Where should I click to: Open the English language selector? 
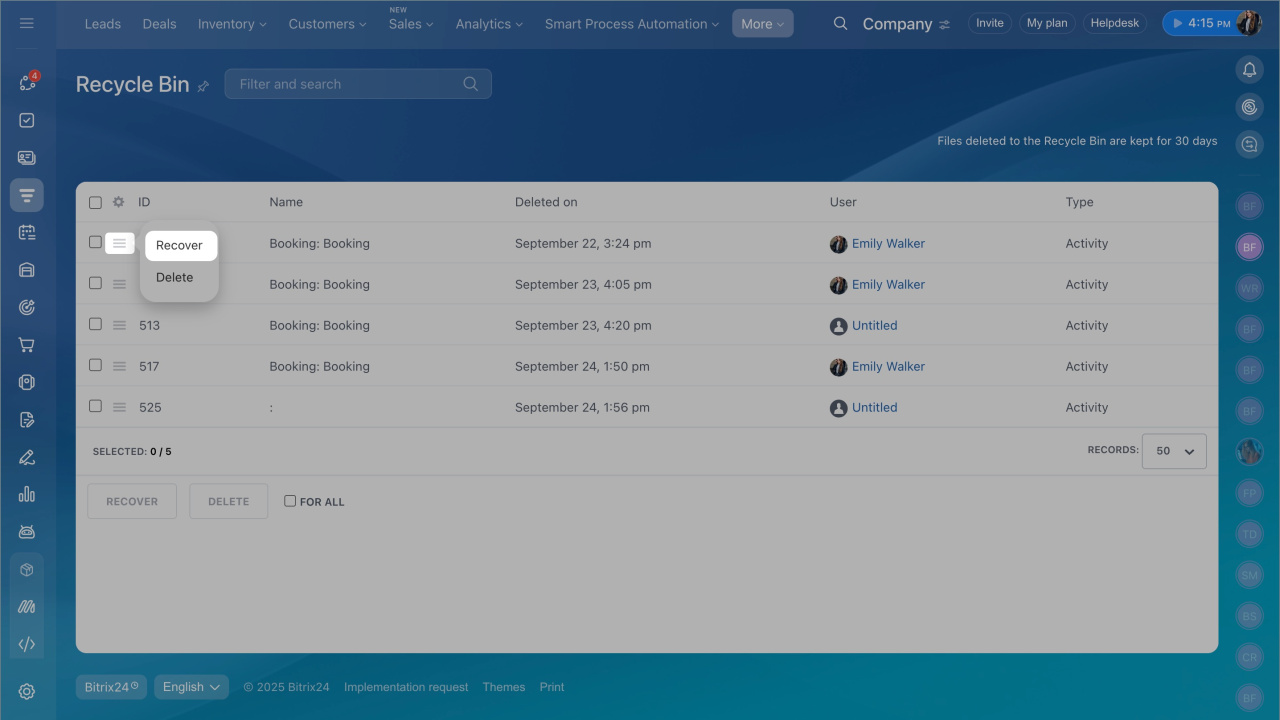(191, 687)
